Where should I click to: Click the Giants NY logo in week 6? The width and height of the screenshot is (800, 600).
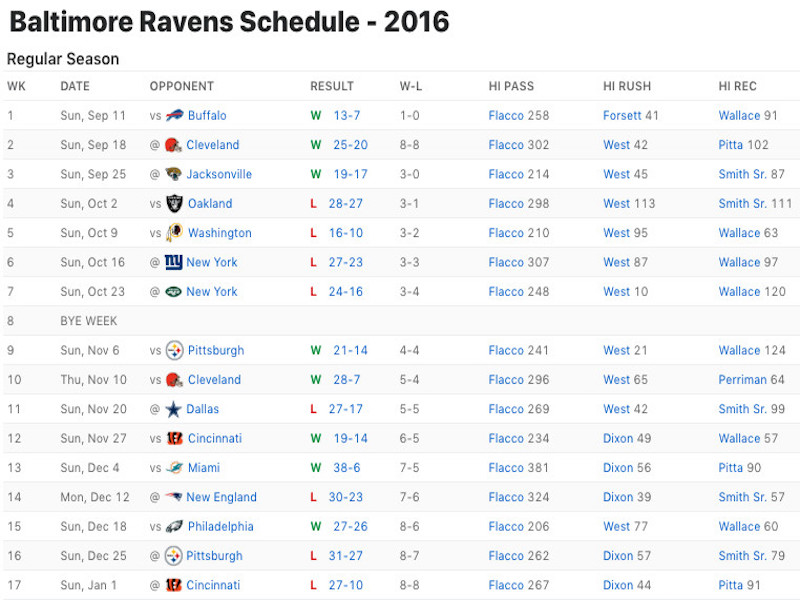coord(173,262)
